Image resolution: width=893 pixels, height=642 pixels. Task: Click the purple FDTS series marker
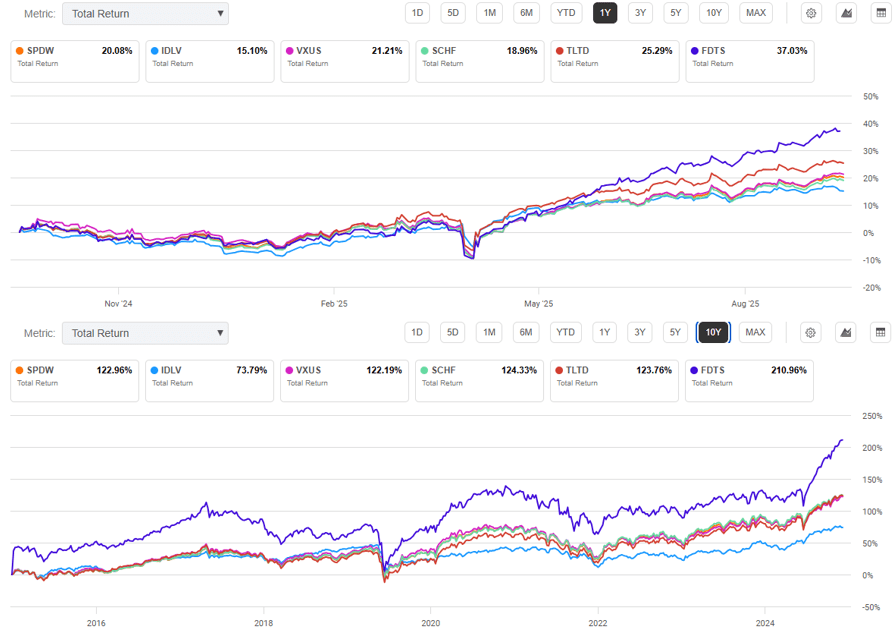pos(695,50)
